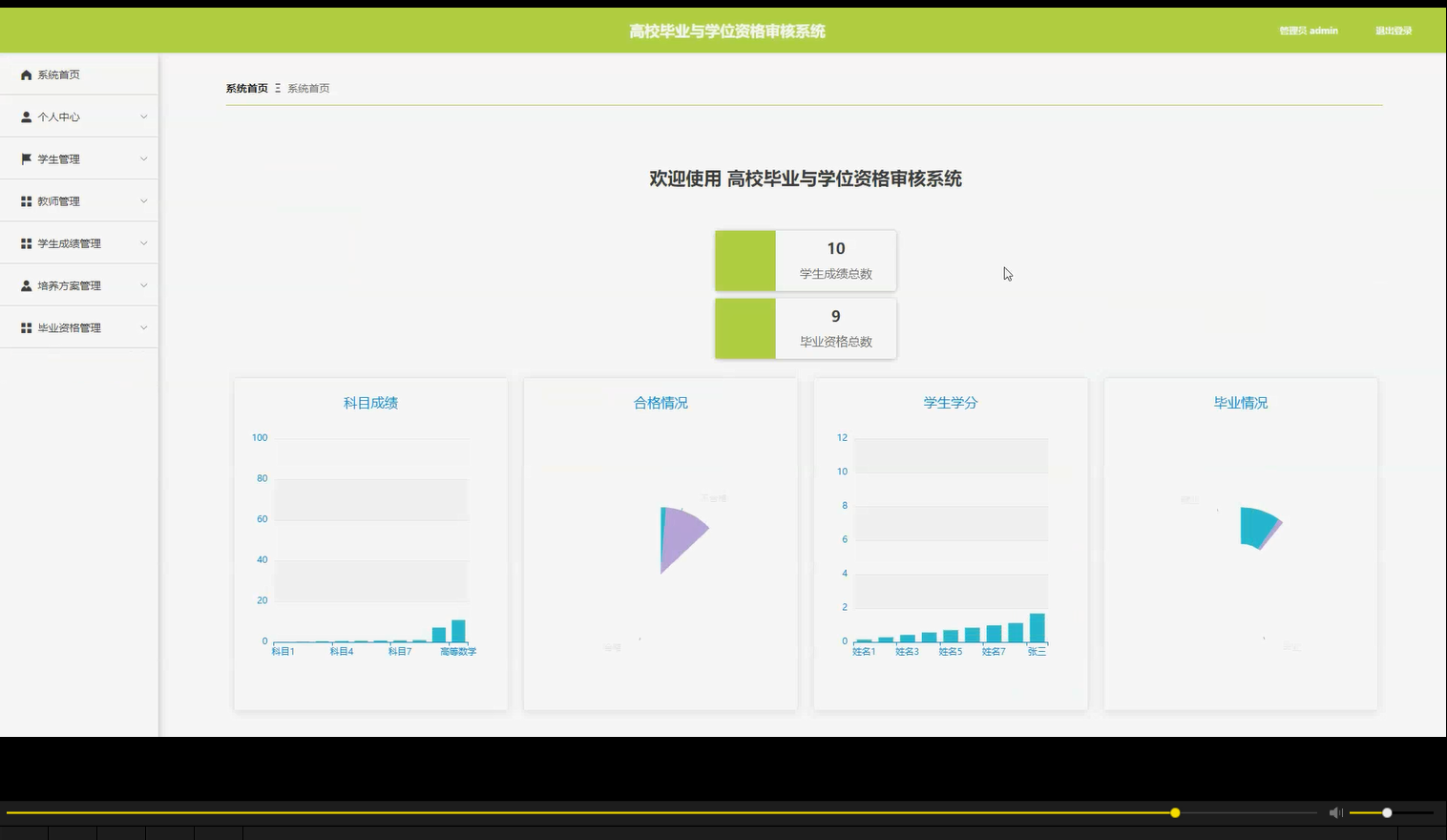The width and height of the screenshot is (1447, 840).
Task: Click the green swatch of 学生成绩总数 card
Action: [x=745, y=261]
